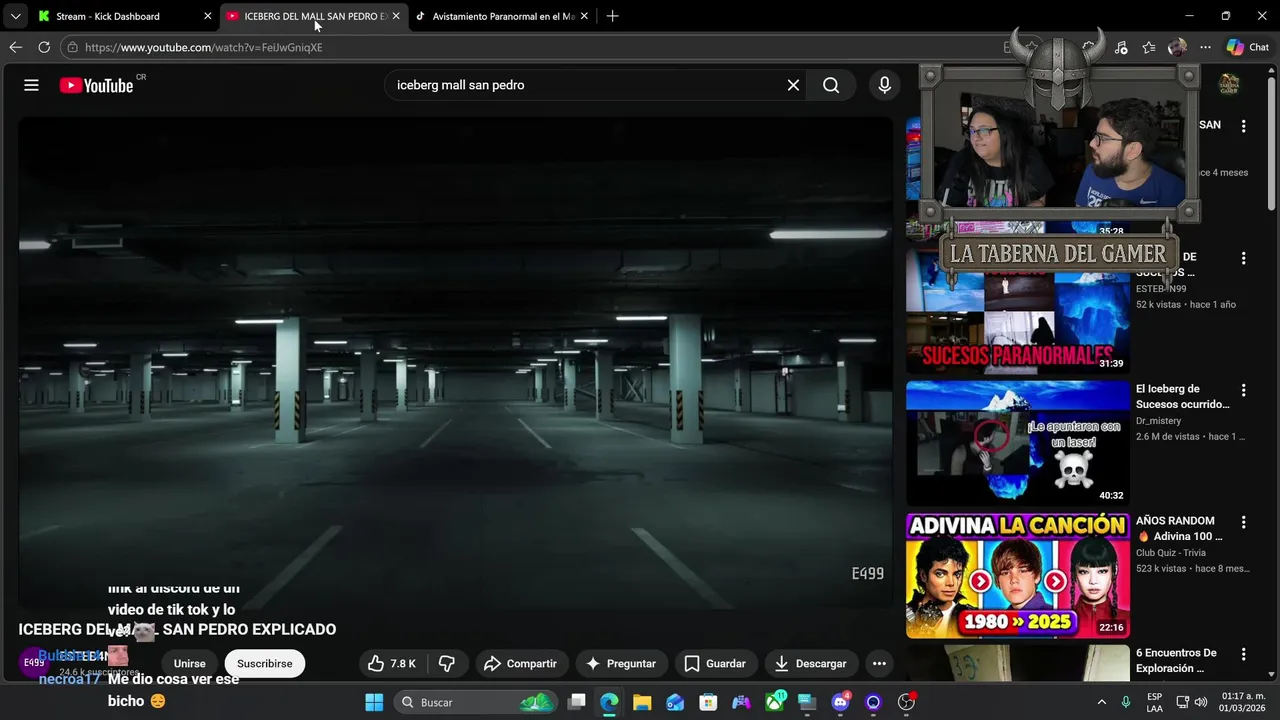Click the system tray microphone icon
The height and width of the screenshot is (720, 1280).
(1126, 702)
